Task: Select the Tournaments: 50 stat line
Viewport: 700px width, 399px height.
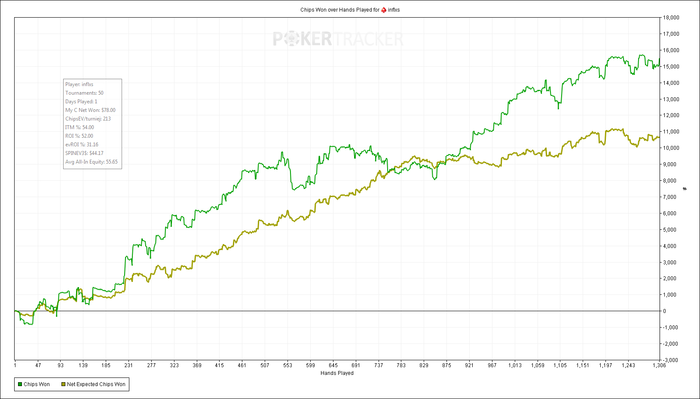Action: (x=84, y=93)
